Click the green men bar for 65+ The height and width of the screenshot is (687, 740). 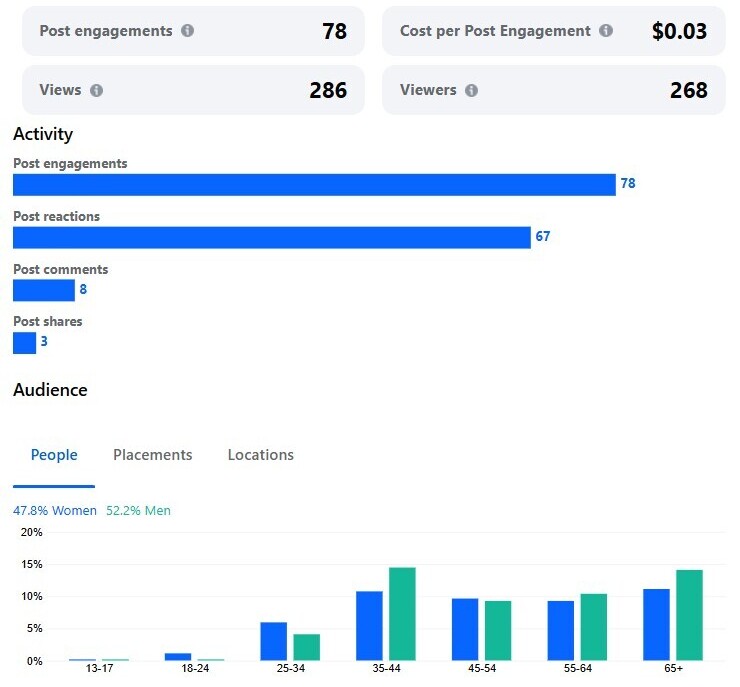click(689, 615)
